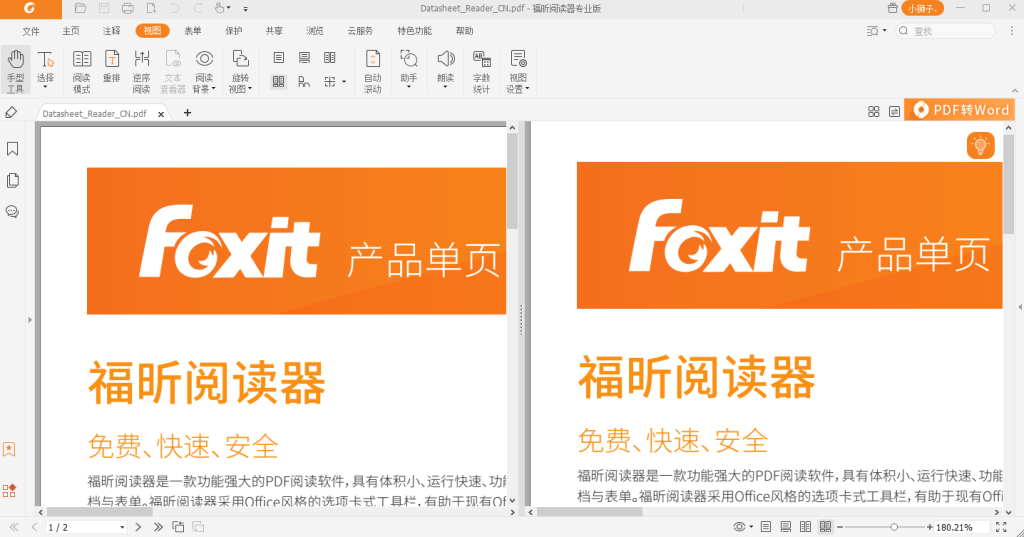
Task: Close the Datasheet_Reader_CN.pdf tab
Action: (161, 114)
